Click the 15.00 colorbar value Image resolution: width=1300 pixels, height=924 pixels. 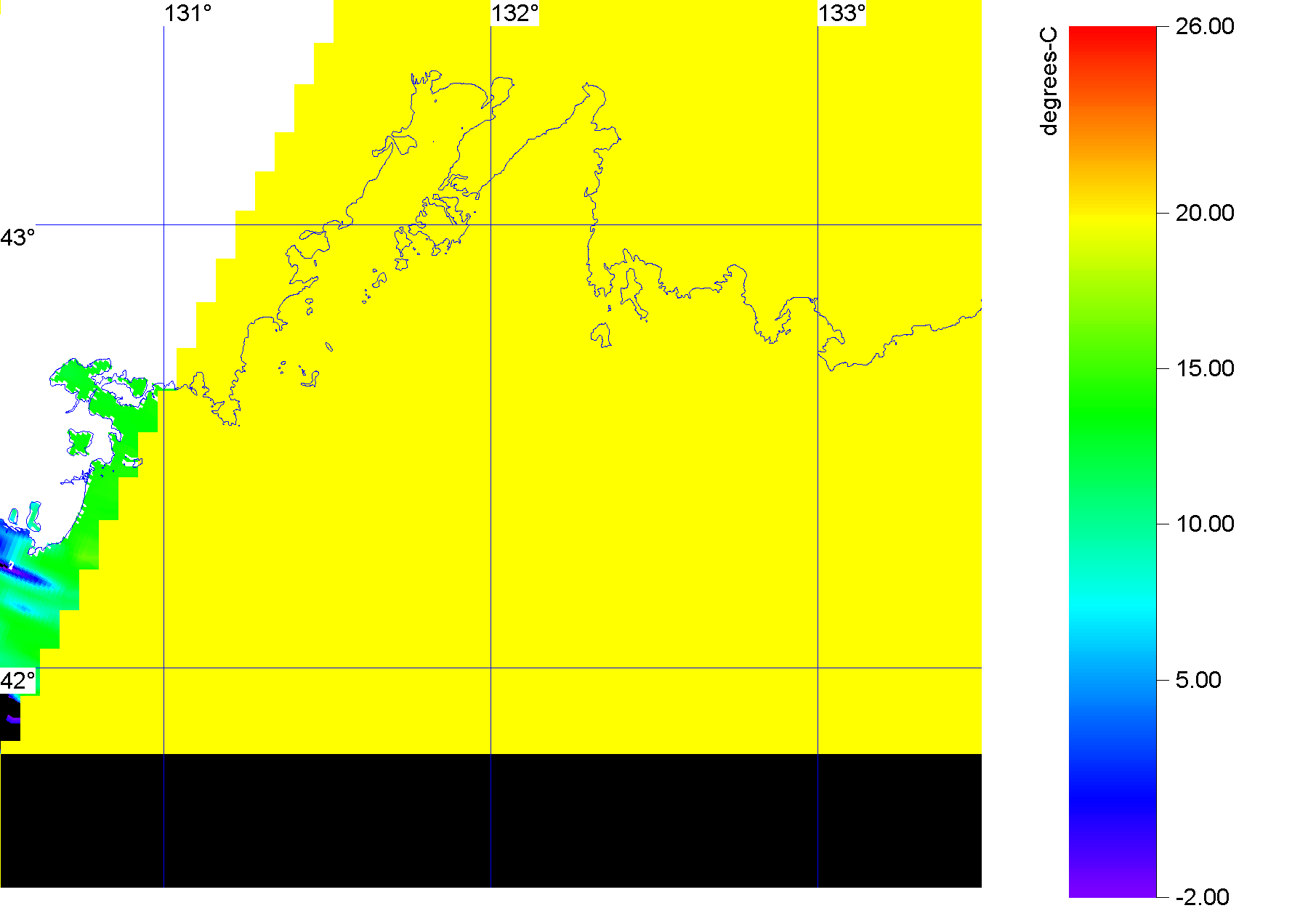1204,368
